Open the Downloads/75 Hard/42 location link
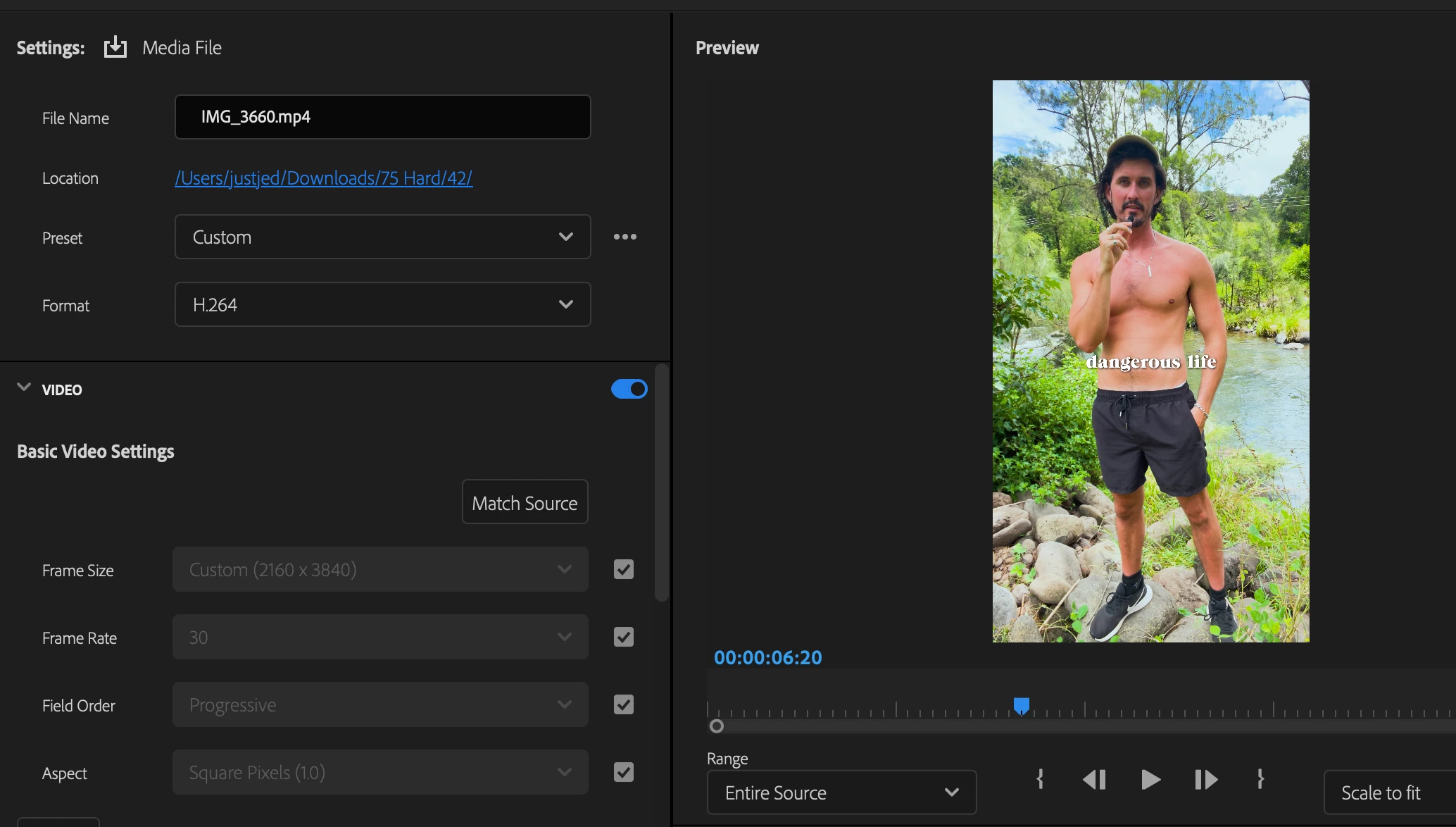The width and height of the screenshot is (1456, 827). point(323,178)
